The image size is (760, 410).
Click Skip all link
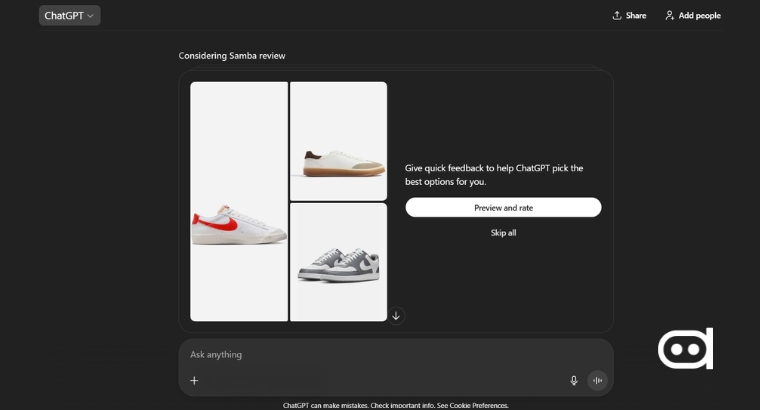(x=503, y=233)
